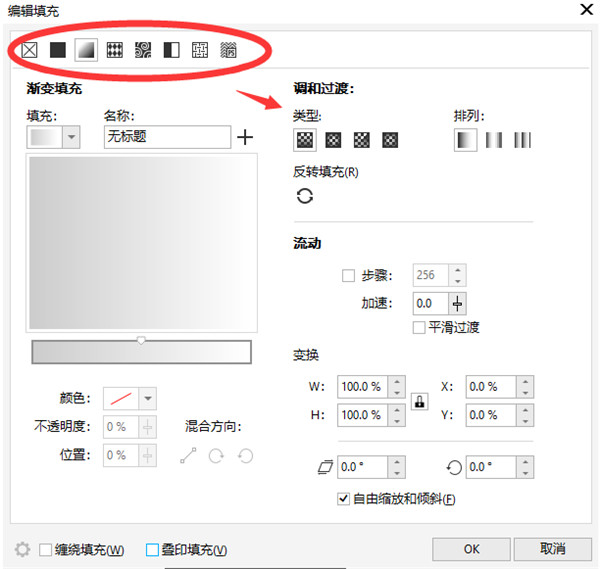Click the X offset stepper arrows
600x569 pixels.
pyautogui.click(x=525, y=387)
